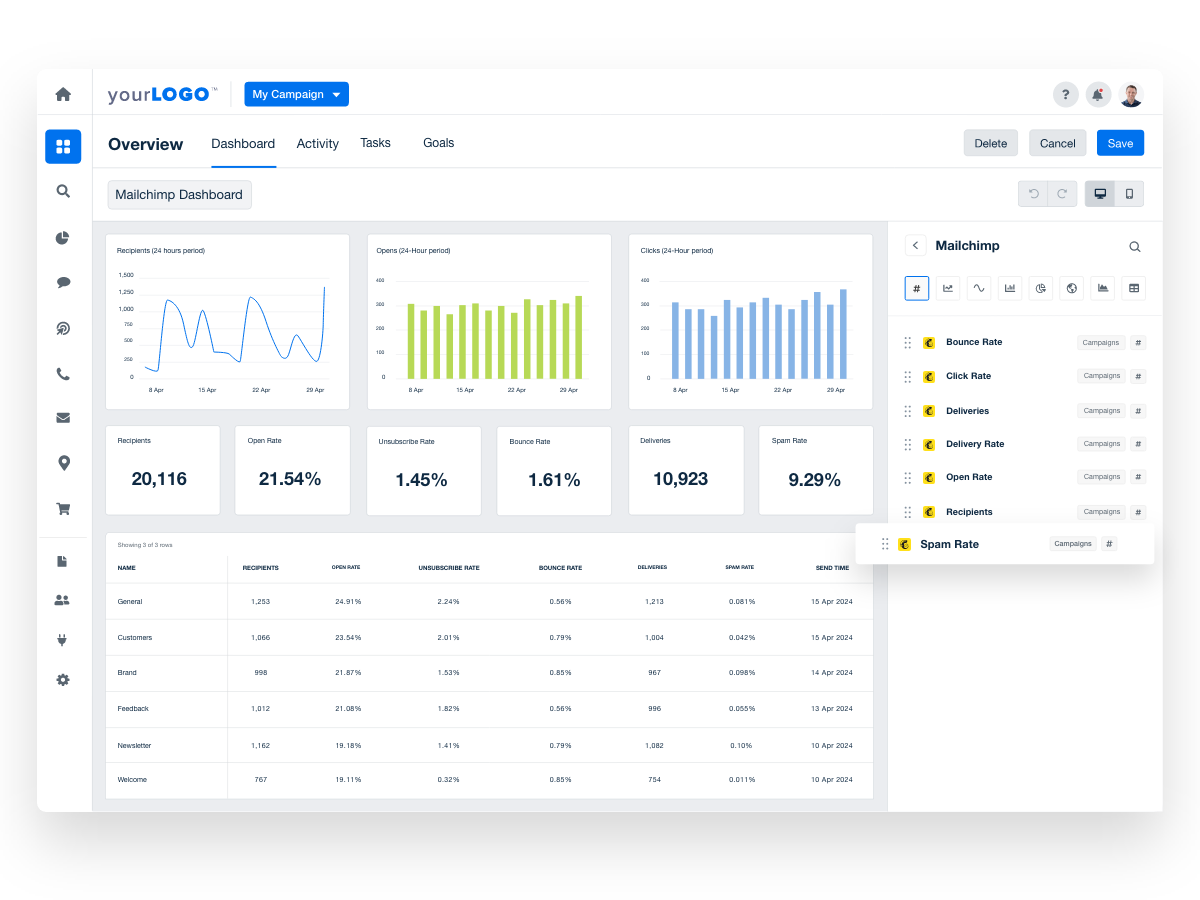Delete the current dashboard
This screenshot has width=1200, height=900.
tap(990, 142)
